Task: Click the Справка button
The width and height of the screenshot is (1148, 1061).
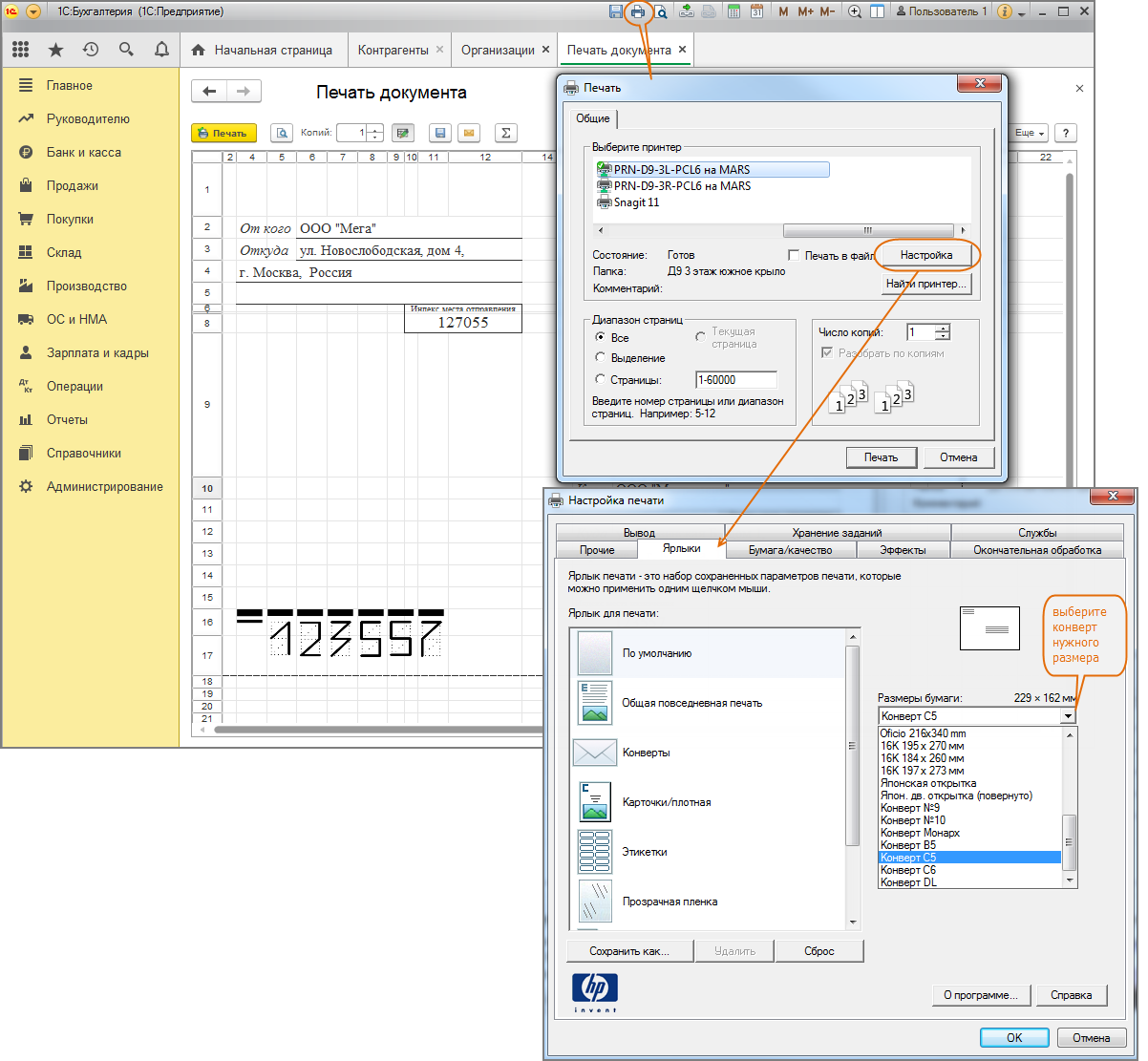Action: point(1071,994)
